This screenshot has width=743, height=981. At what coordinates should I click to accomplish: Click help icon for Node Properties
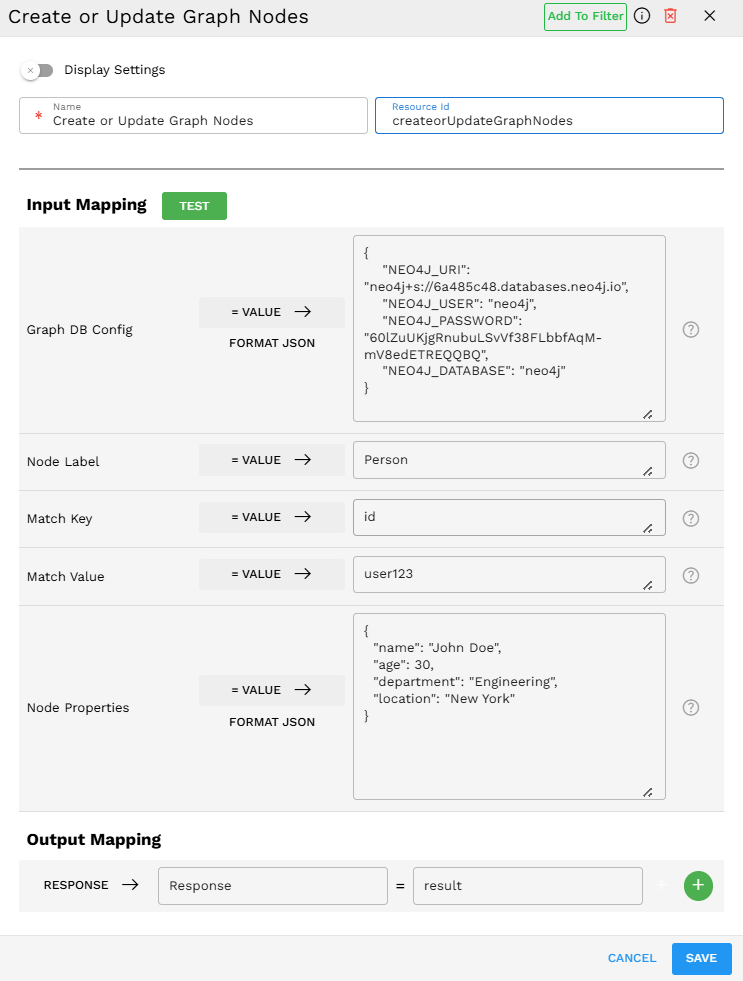coord(690,707)
